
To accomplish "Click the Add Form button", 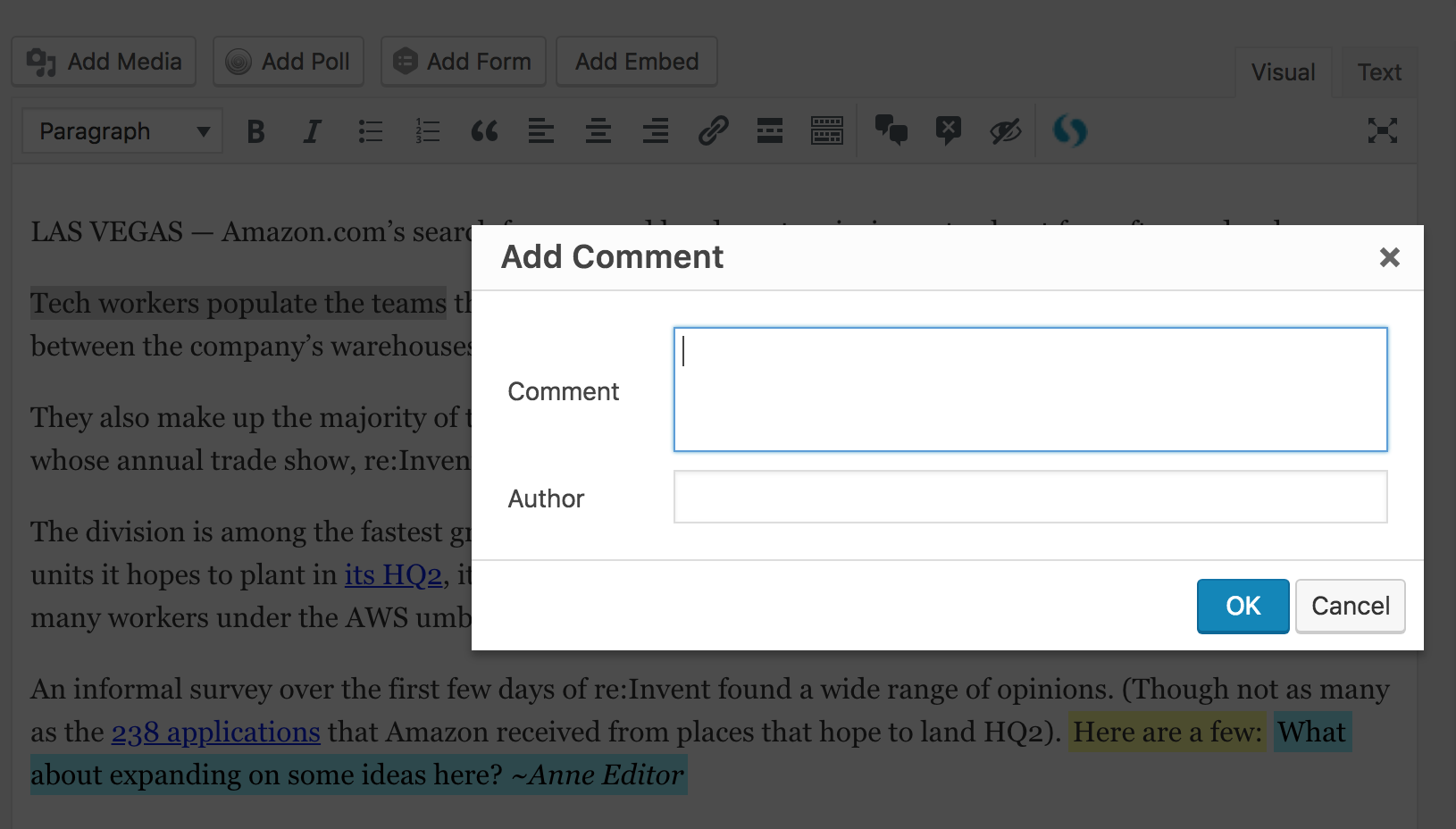I will tap(463, 62).
